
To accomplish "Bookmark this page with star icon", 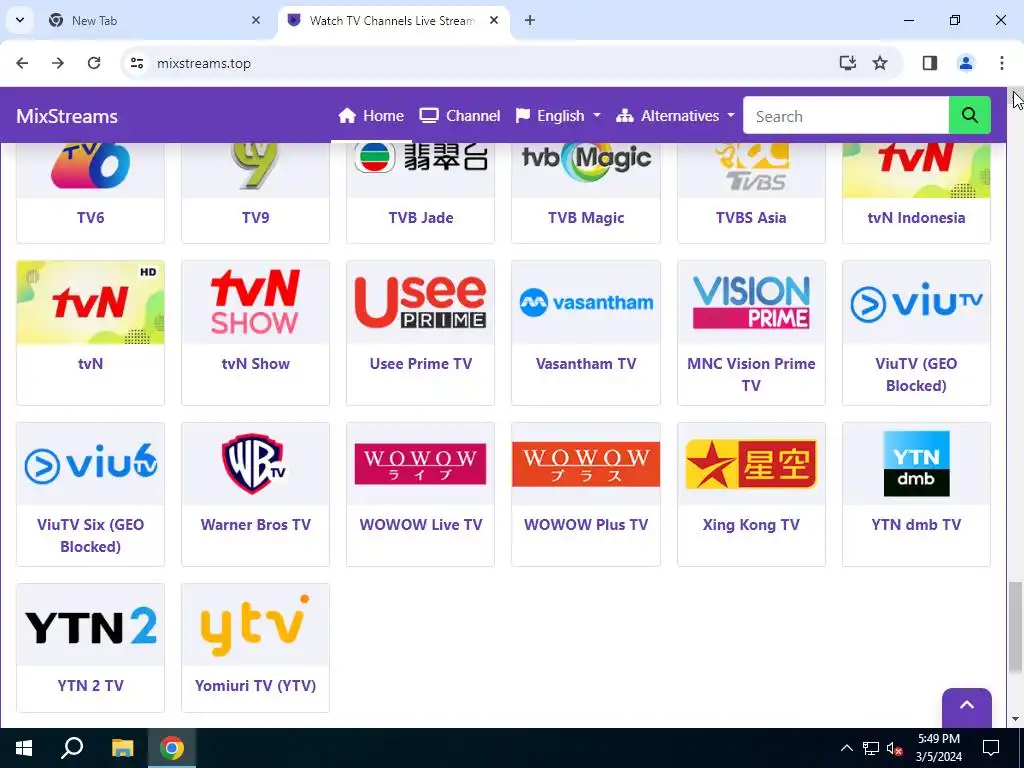I will point(880,63).
